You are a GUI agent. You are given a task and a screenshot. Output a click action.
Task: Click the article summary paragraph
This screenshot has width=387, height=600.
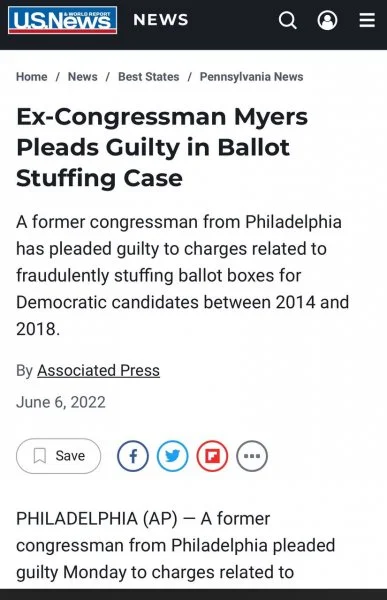point(183,275)
